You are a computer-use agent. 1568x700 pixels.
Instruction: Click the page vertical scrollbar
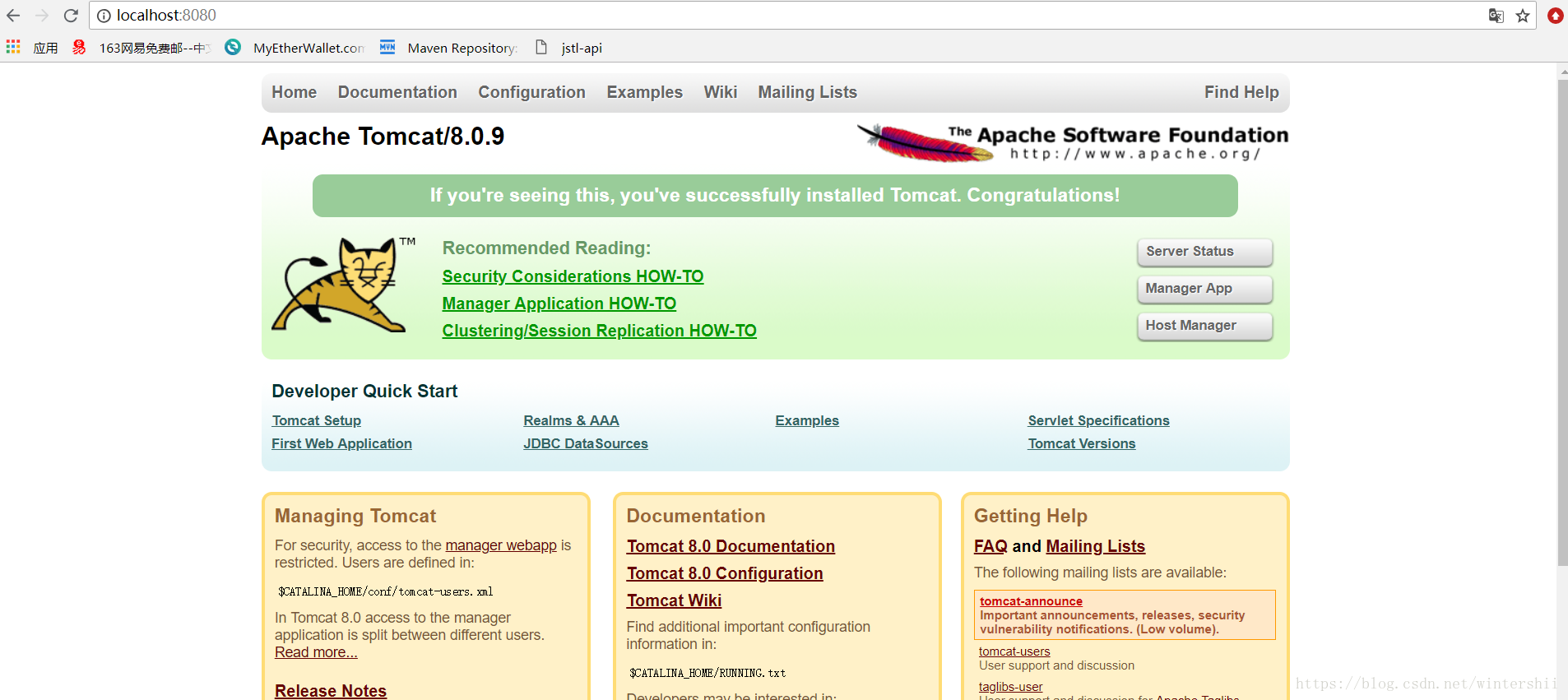[x=1562, y=321]
